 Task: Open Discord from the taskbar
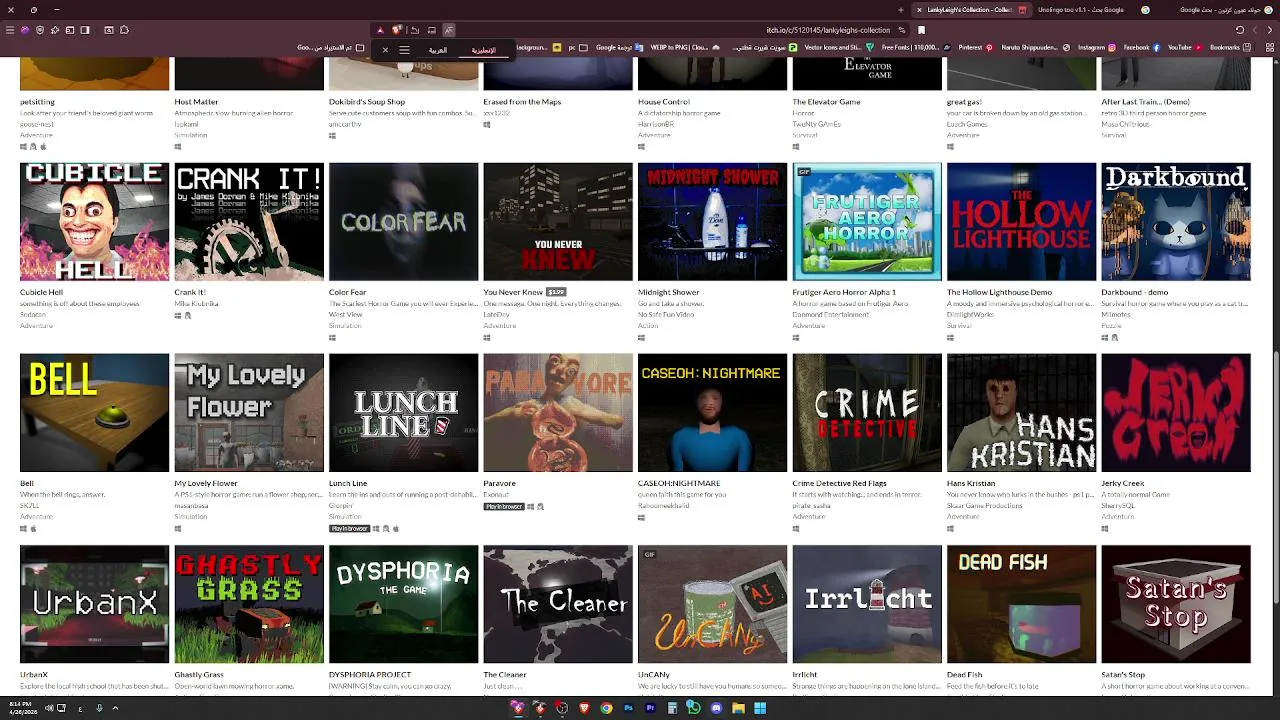(716, 708)
